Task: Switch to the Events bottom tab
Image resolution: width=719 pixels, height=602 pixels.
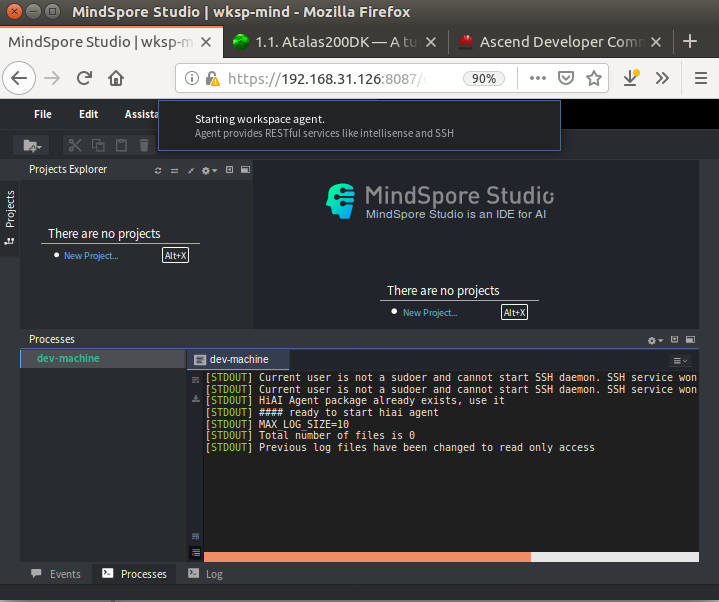Action: click(x=55, y=574)
